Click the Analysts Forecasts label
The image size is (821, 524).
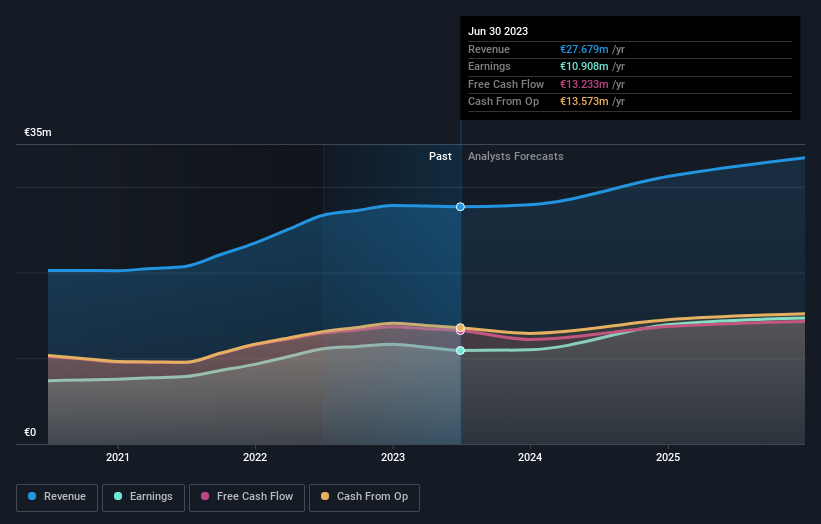pos(516,157)
